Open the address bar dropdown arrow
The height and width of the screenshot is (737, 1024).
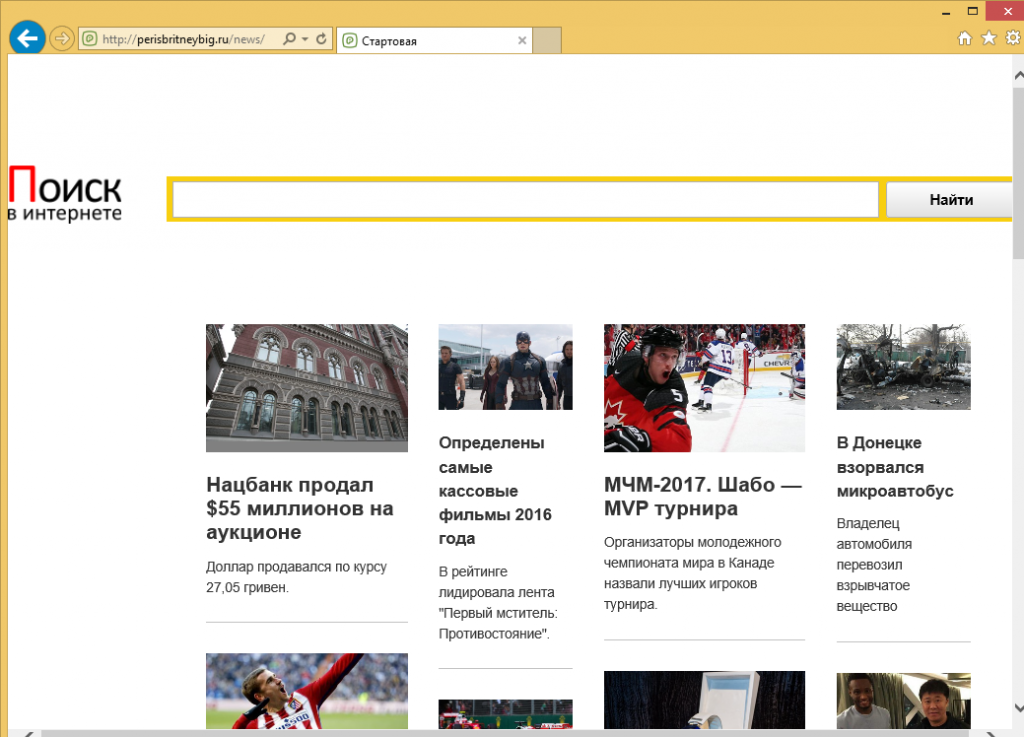click(304, 40)
